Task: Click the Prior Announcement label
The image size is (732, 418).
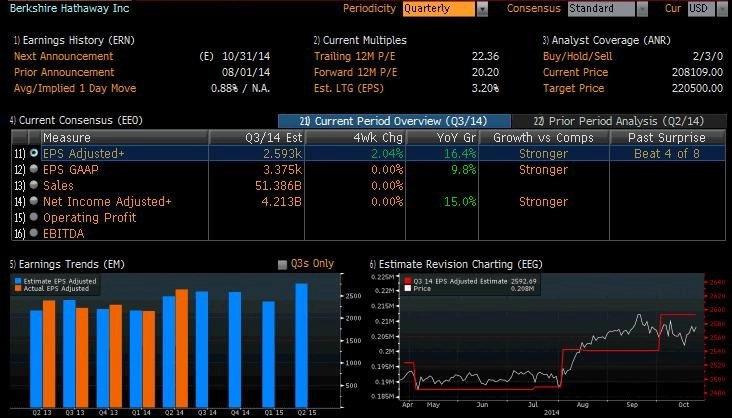Action: tap(64, 72)
